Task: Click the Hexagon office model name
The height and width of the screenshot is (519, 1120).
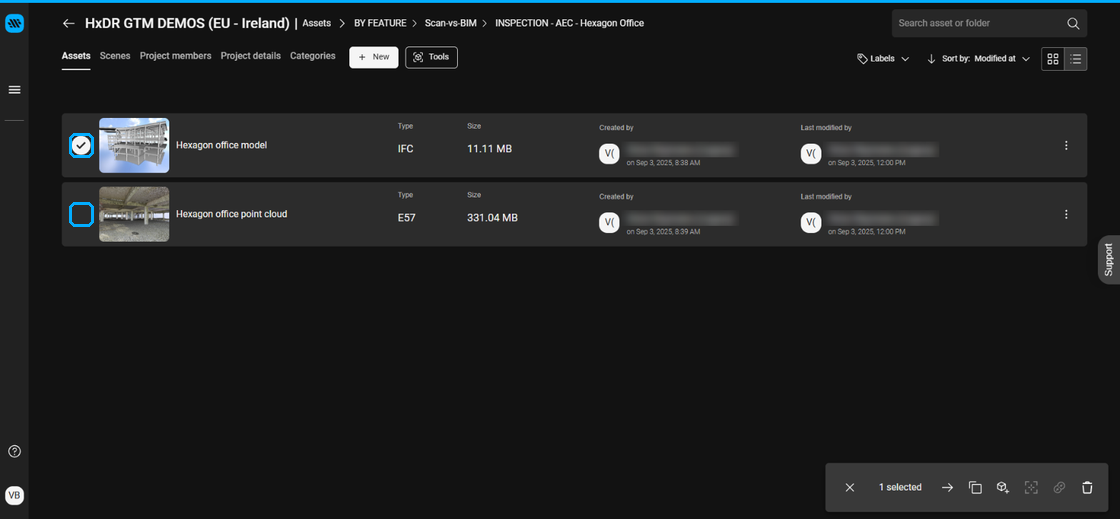Action: point(221,146)
